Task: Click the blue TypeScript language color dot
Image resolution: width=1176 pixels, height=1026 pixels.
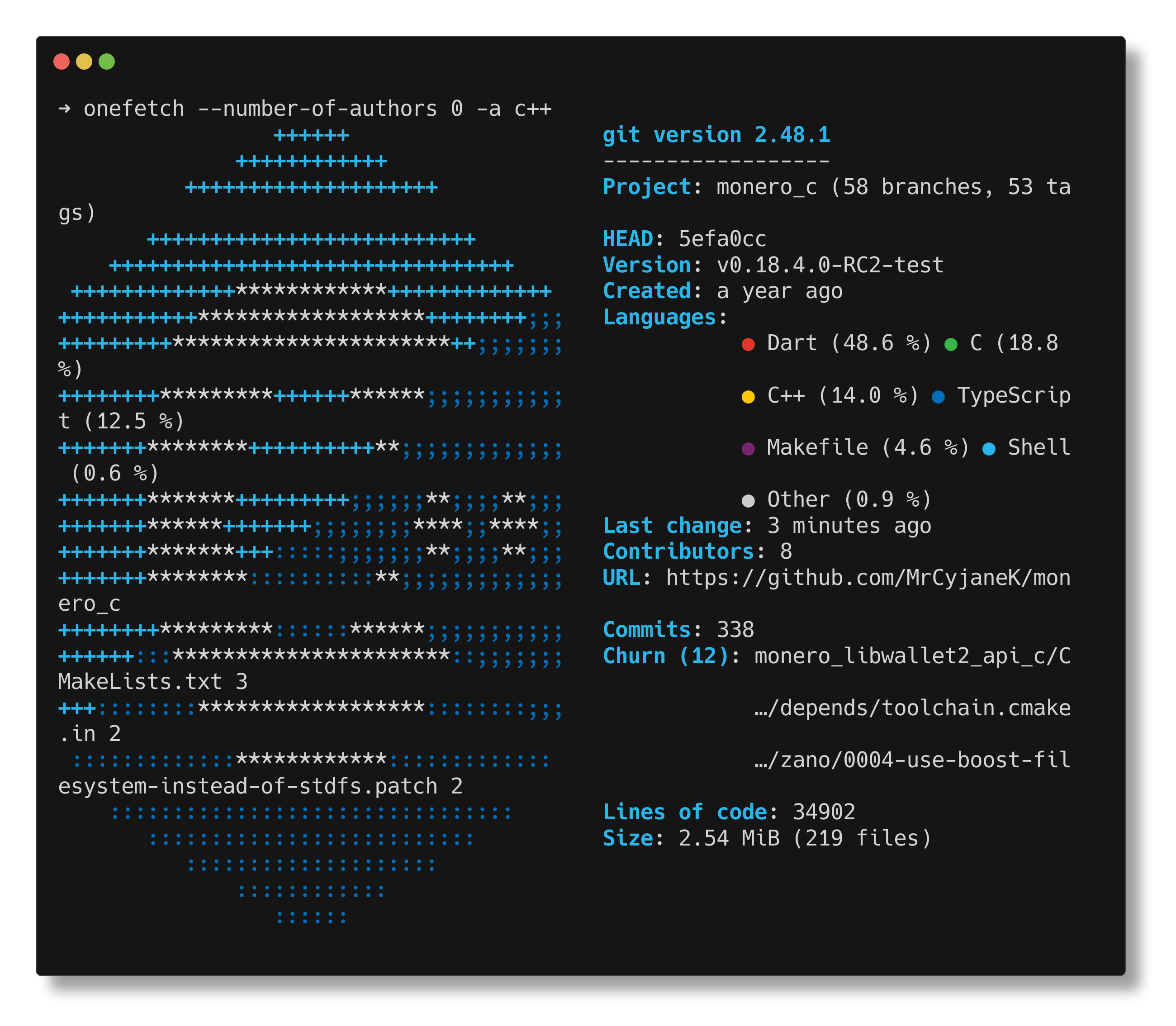Action: [938, 397]
